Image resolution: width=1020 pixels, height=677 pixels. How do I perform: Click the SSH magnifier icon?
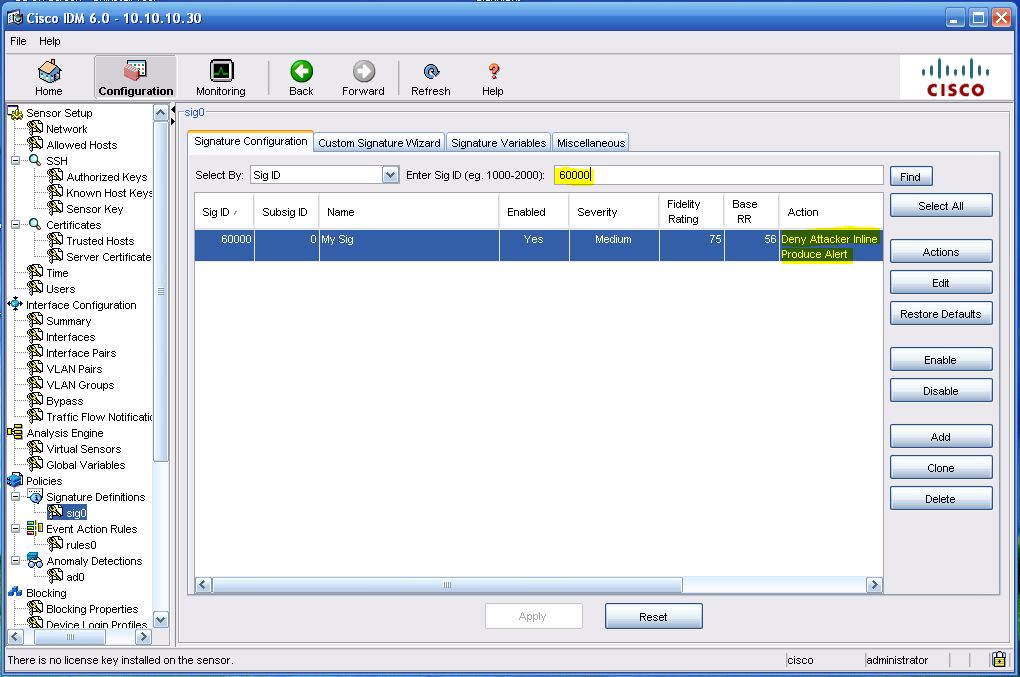click(x=35, y=160)
